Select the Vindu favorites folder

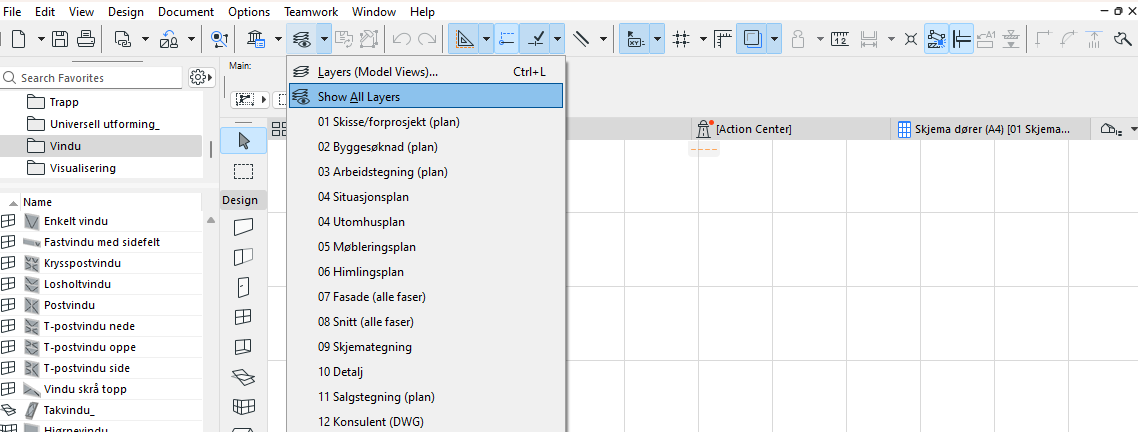(66, 146)
